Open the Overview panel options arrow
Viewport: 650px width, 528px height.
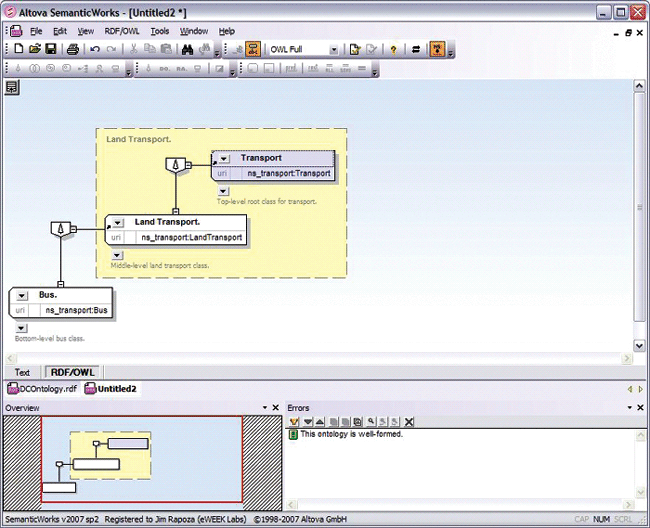pos(265,408)
